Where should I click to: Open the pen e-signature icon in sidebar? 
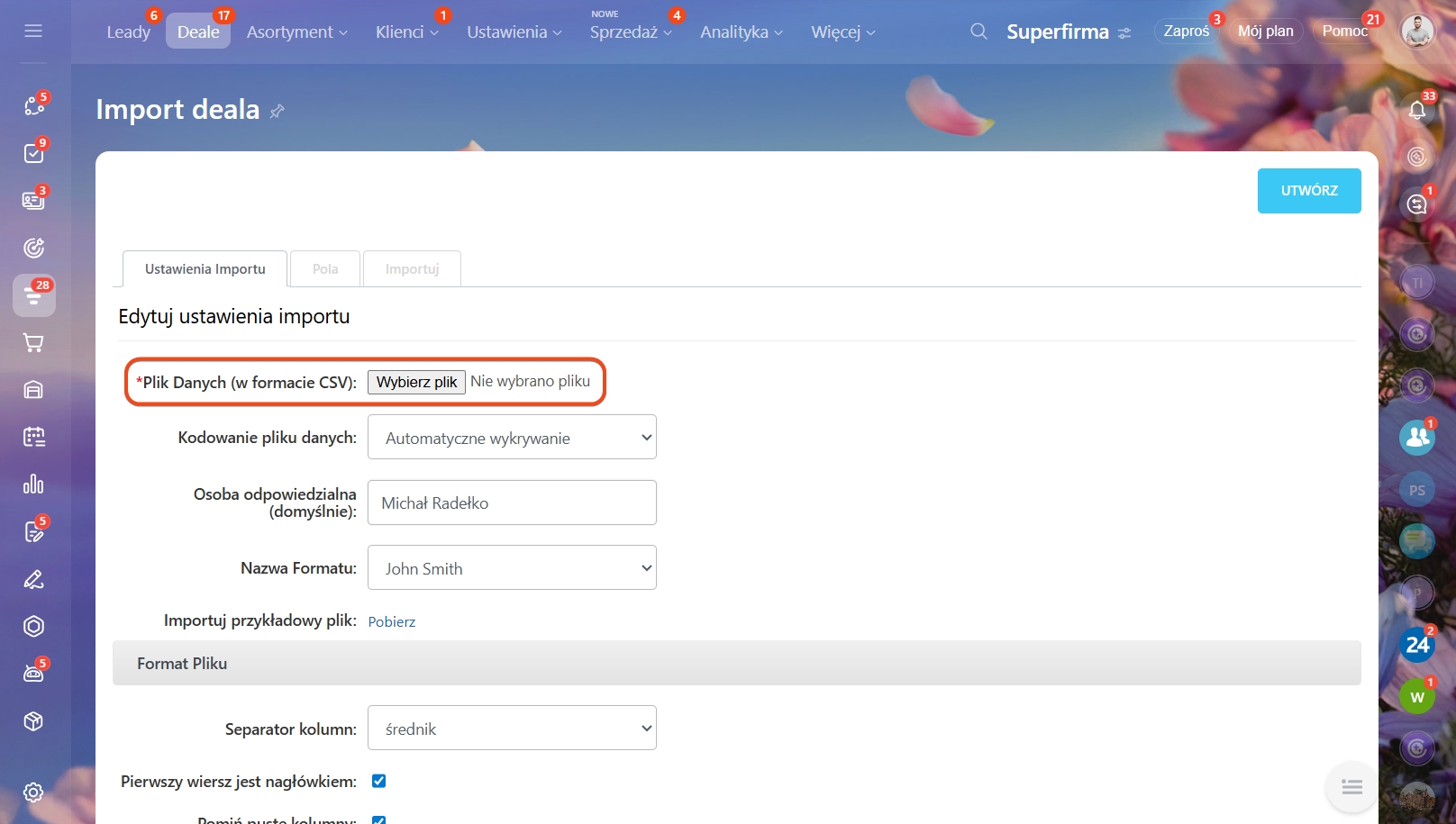click(x=34, y=579)
